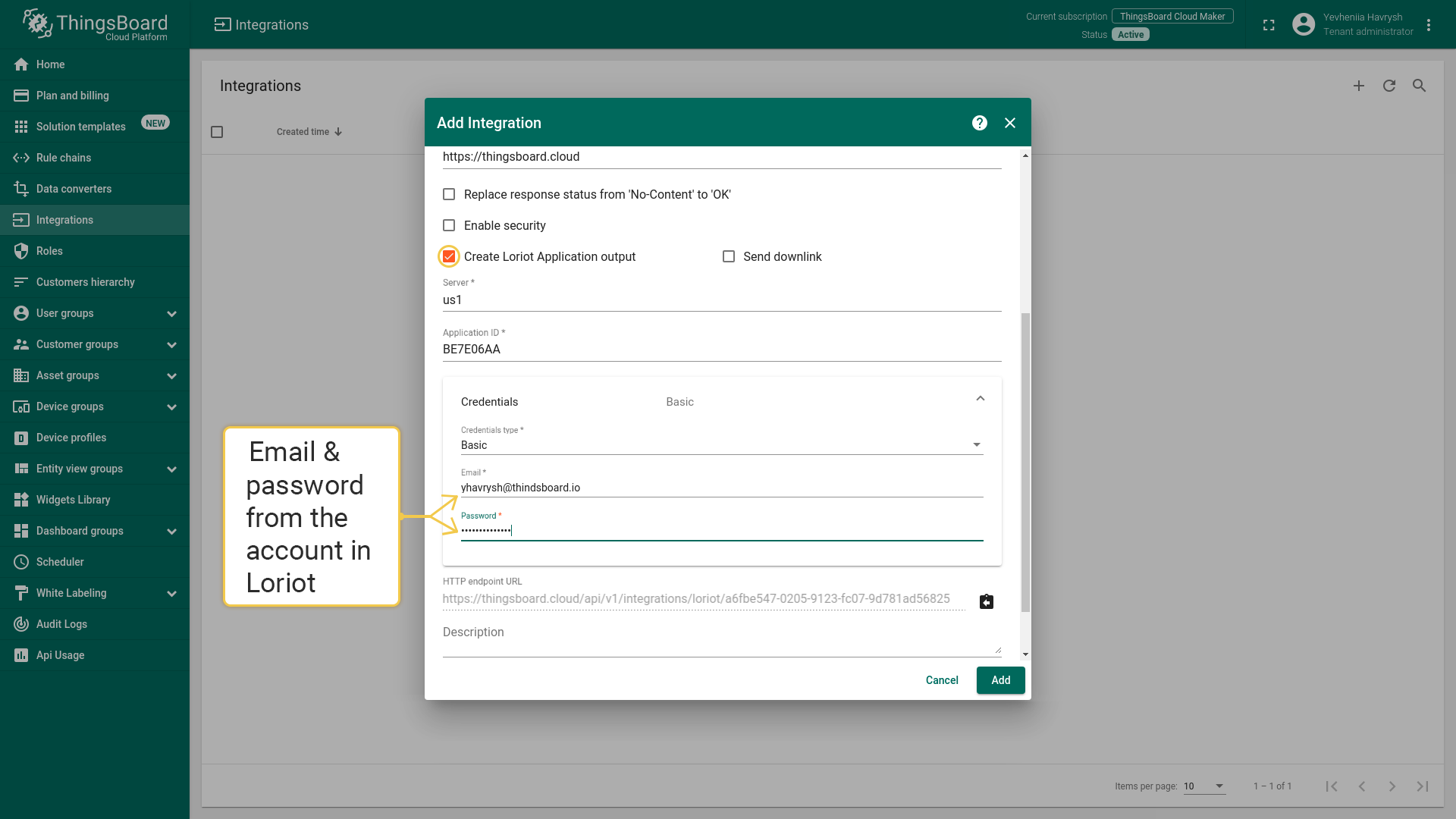
Task: Click the Home icon in sidebar
Action: [x=21, y=64]
